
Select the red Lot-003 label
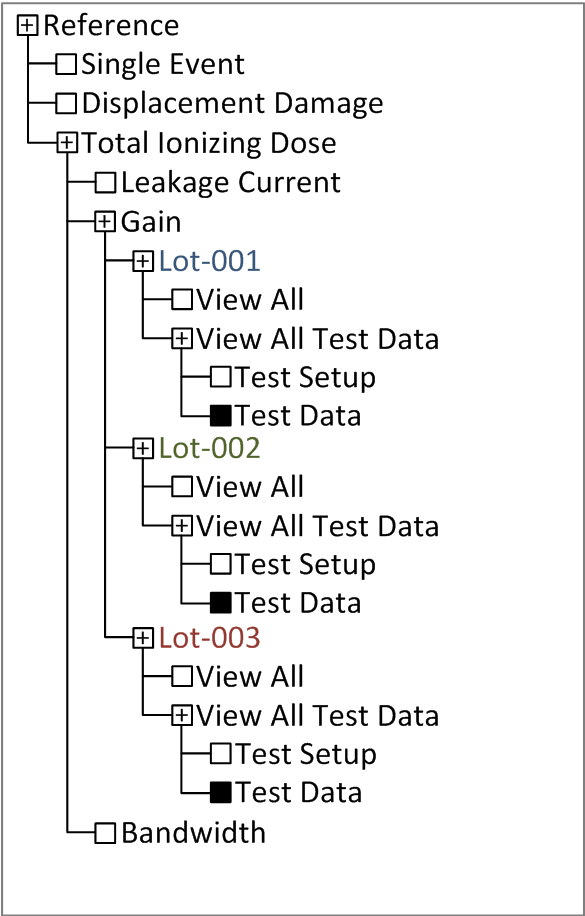[209, 638]
